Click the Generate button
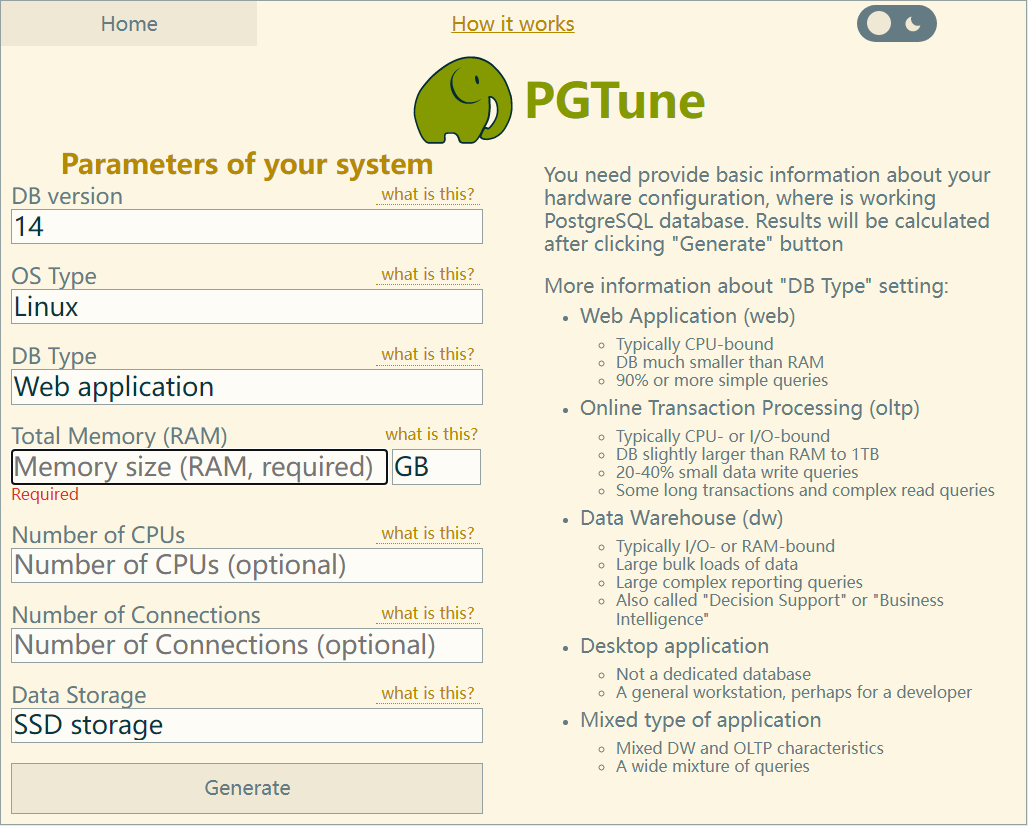The width and height of the screenshot is (1028, 826). tap(247, 788)
